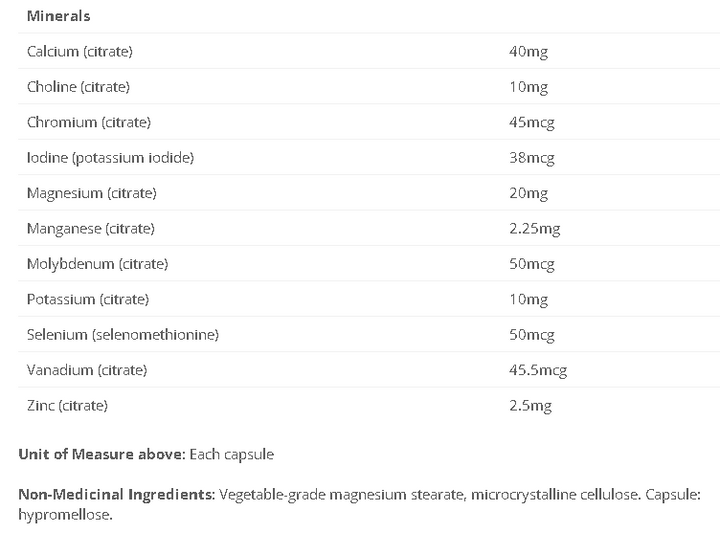Select the Choline (citrate) ingredient text
Image resolution: width=720 pixels, height=533 pixels.
[x=79, y=87]
